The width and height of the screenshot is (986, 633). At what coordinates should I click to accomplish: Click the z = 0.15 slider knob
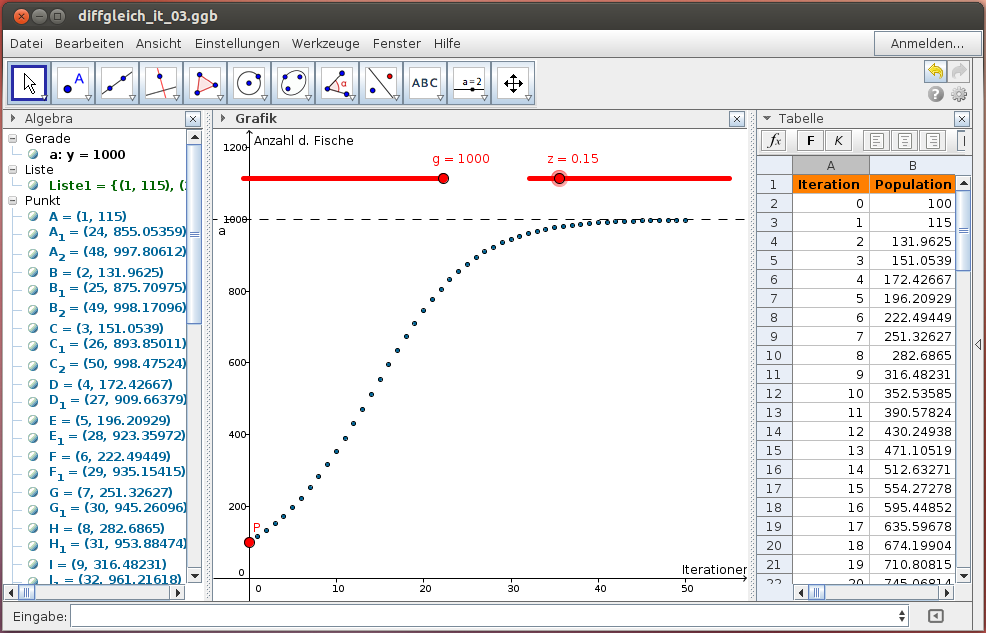tap(559, 179)
